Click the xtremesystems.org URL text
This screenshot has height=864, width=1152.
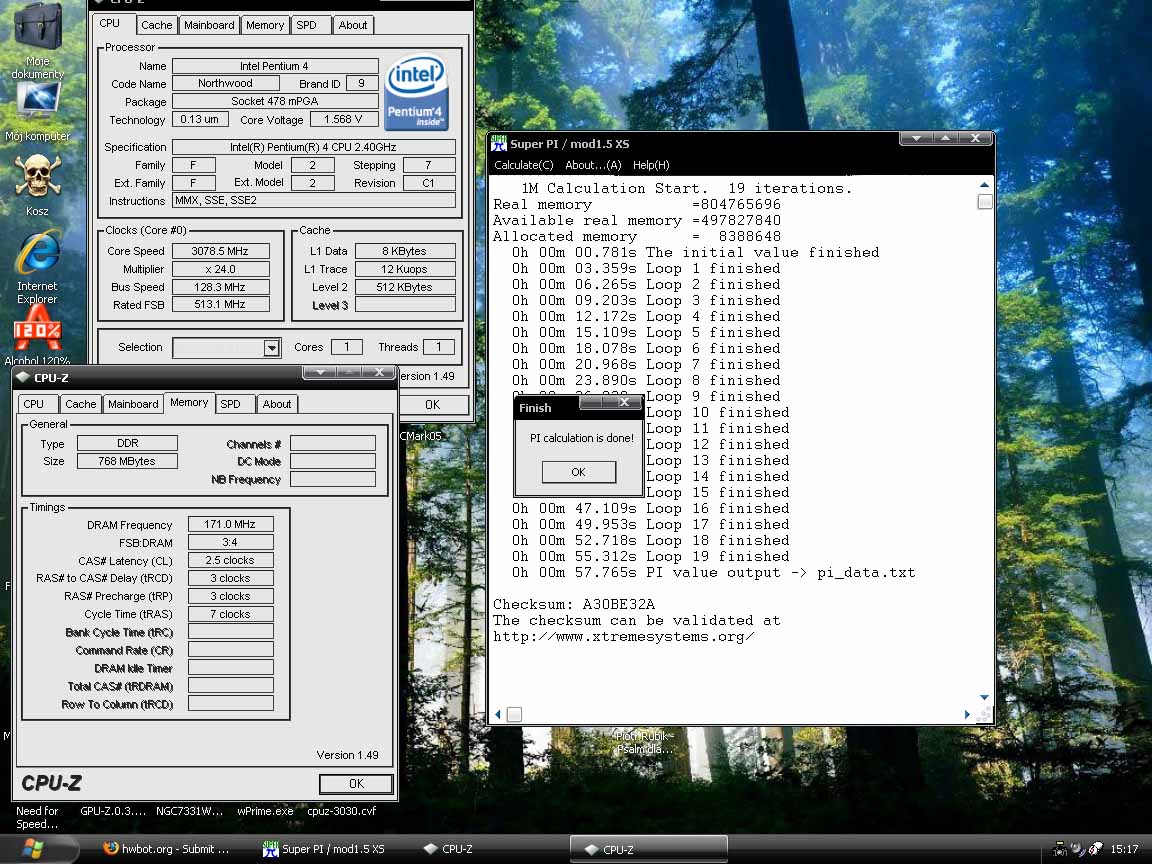624,636
